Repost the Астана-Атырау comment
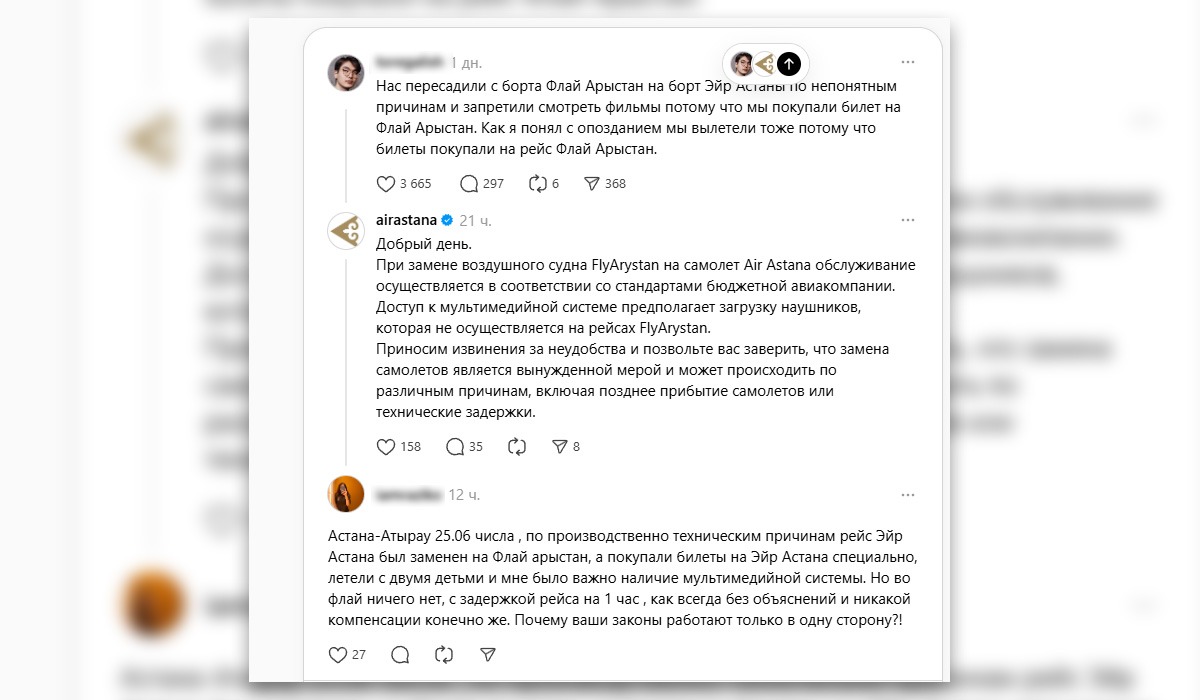The width and height of the screenshot is (1200, 700). click(444, 655)
